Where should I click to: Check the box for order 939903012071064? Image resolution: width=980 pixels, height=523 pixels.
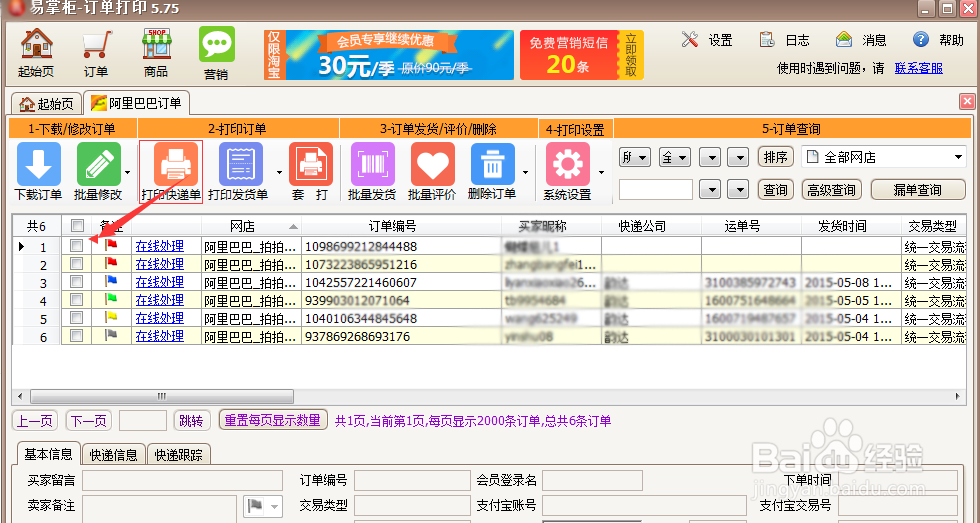coord(76,300)
